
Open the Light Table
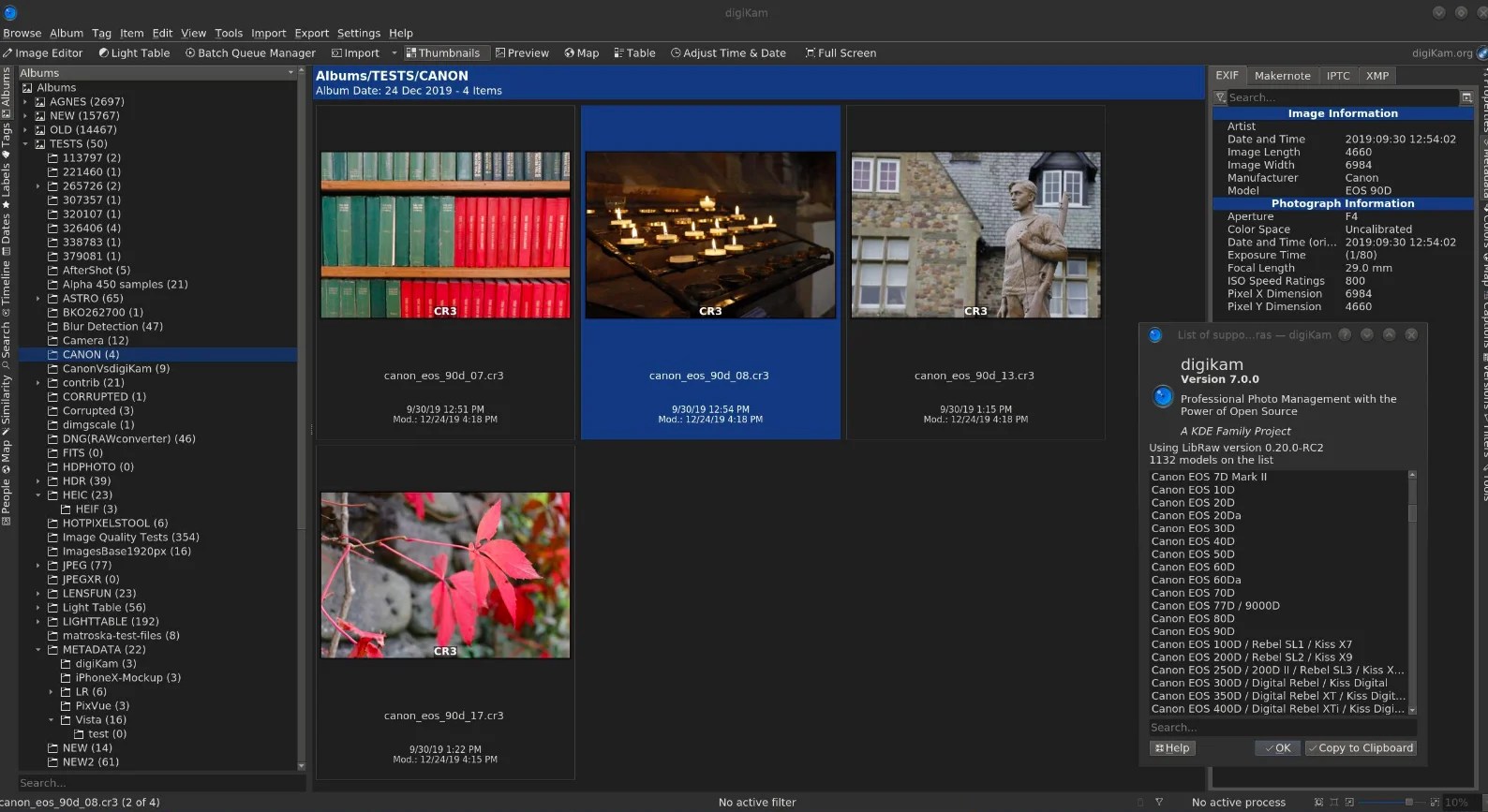click(x=135, y=53)
